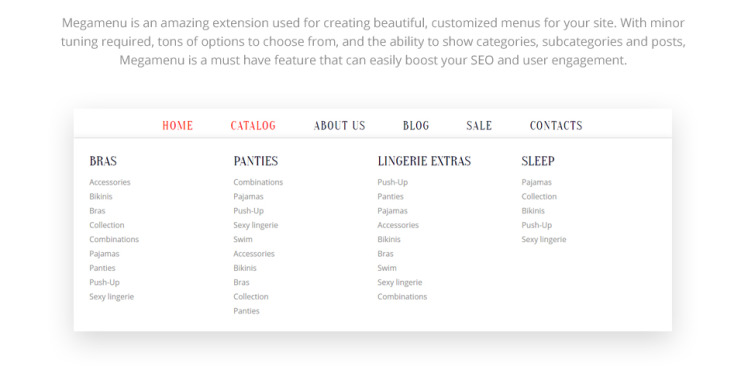Screen dimensions: 748x388
Task: Click Sexy lingerie under BRAS column
Action: (x=112, y=297)
